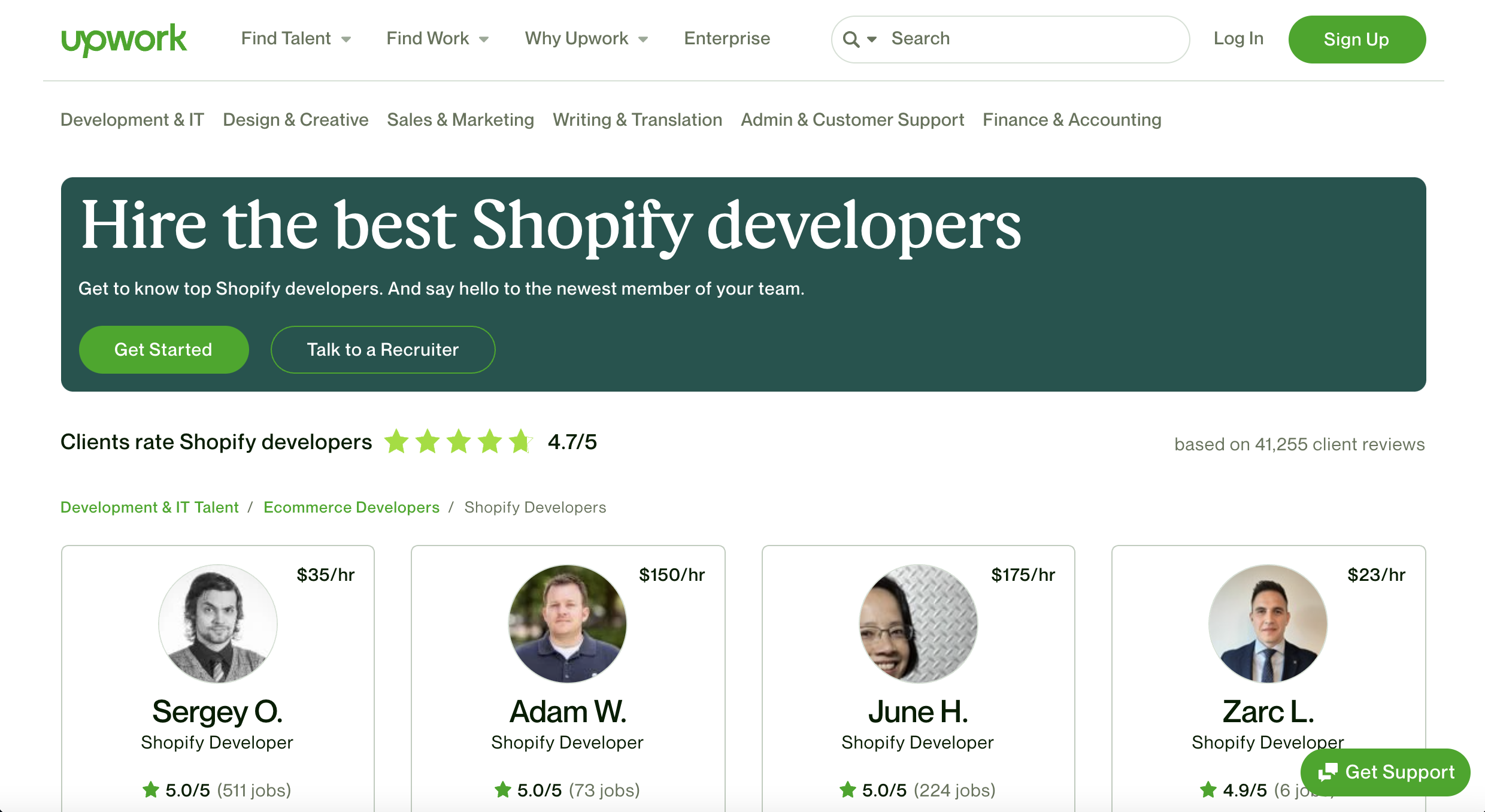The height and width of the screenshot is (812, 1485).
Task: Click 'based on 41,255 client reviews'
Action: tap(1299, 444)
